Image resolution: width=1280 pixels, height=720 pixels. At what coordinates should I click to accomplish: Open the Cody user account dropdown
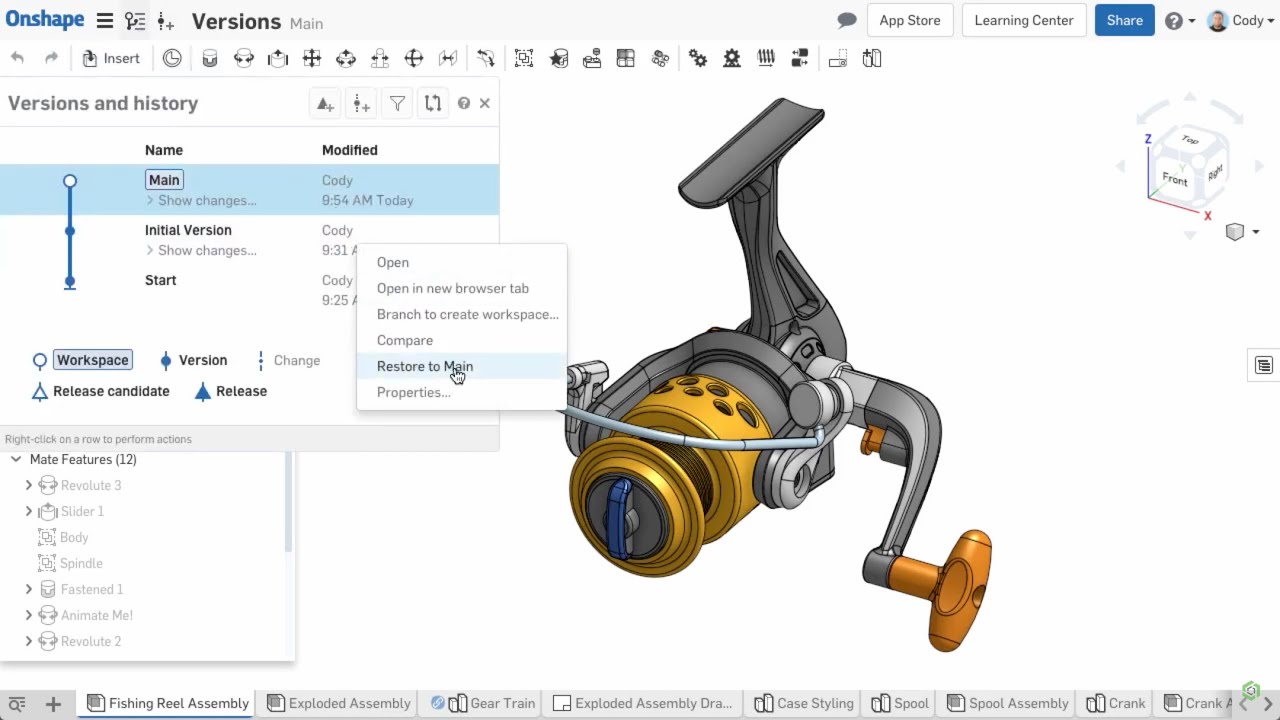pos(1241,21)
